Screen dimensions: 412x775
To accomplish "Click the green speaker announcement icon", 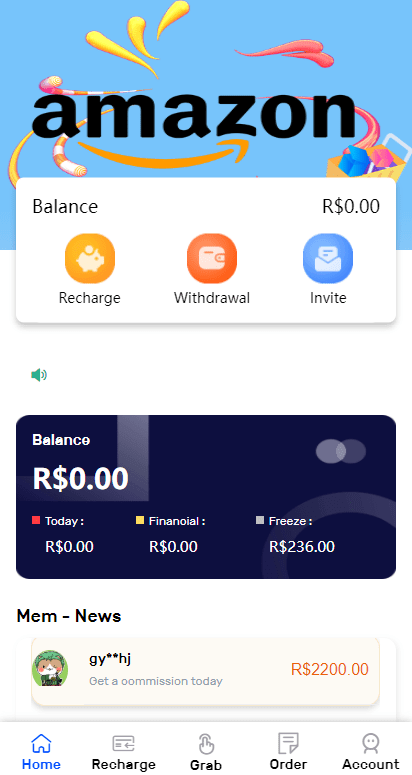I will coord(39,375).
